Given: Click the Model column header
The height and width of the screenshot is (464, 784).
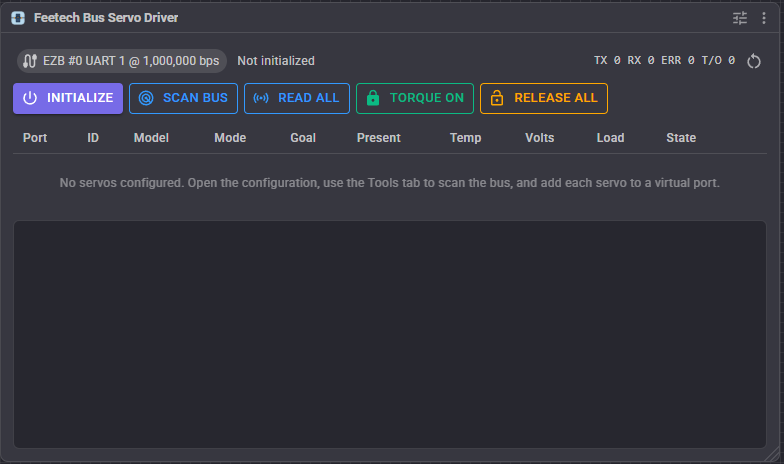Looking at the screenshot, I should pyautogui.click(x=151, y=138).
